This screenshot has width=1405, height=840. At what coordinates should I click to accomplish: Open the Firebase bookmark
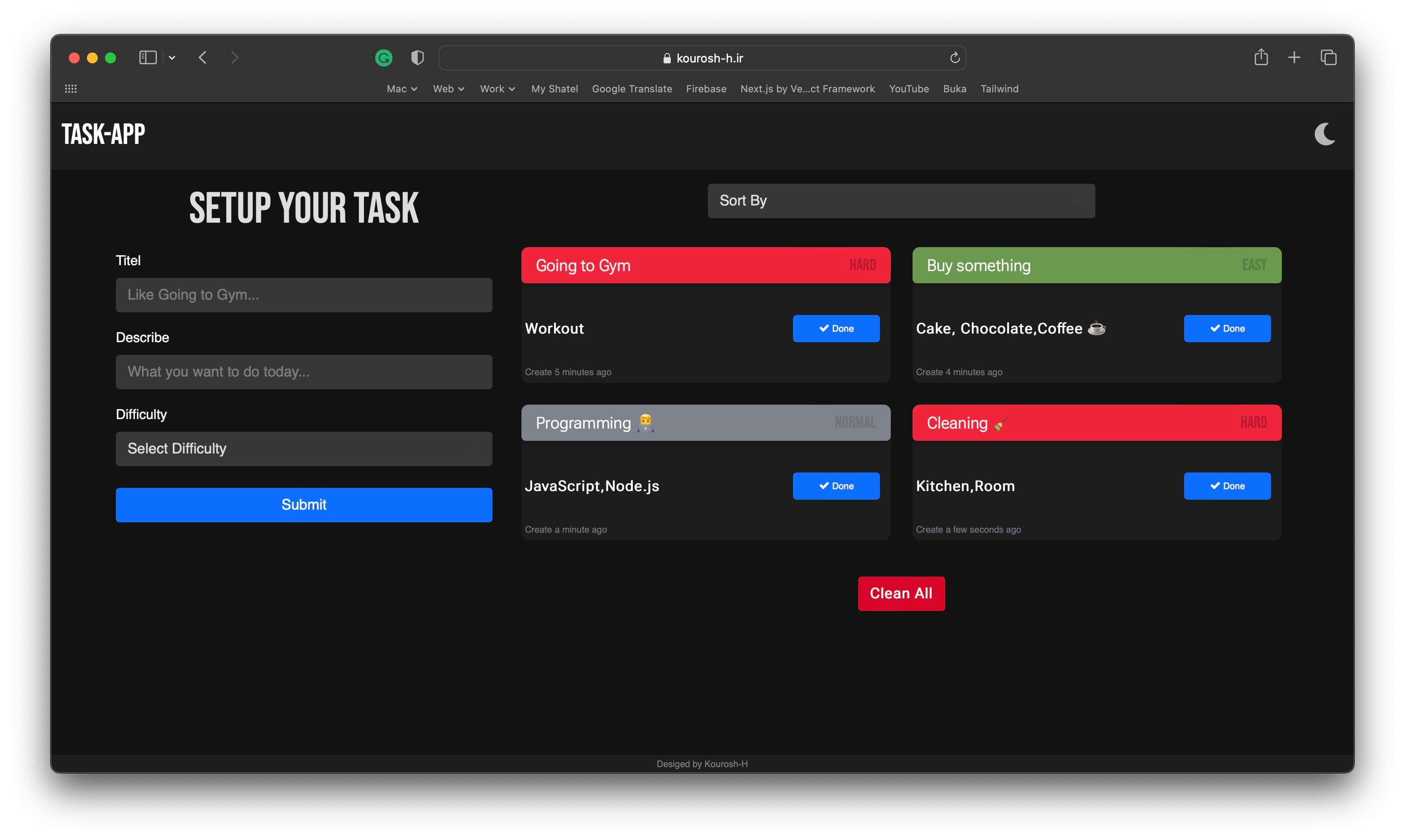706,89
